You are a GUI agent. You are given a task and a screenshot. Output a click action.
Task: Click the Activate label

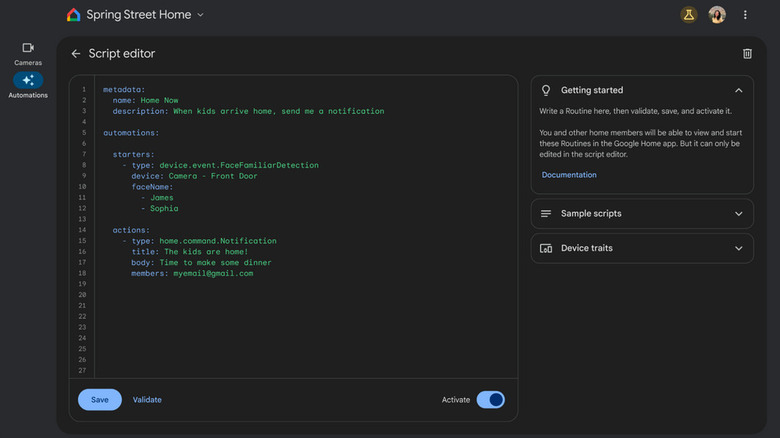click(x=456, y=400)
